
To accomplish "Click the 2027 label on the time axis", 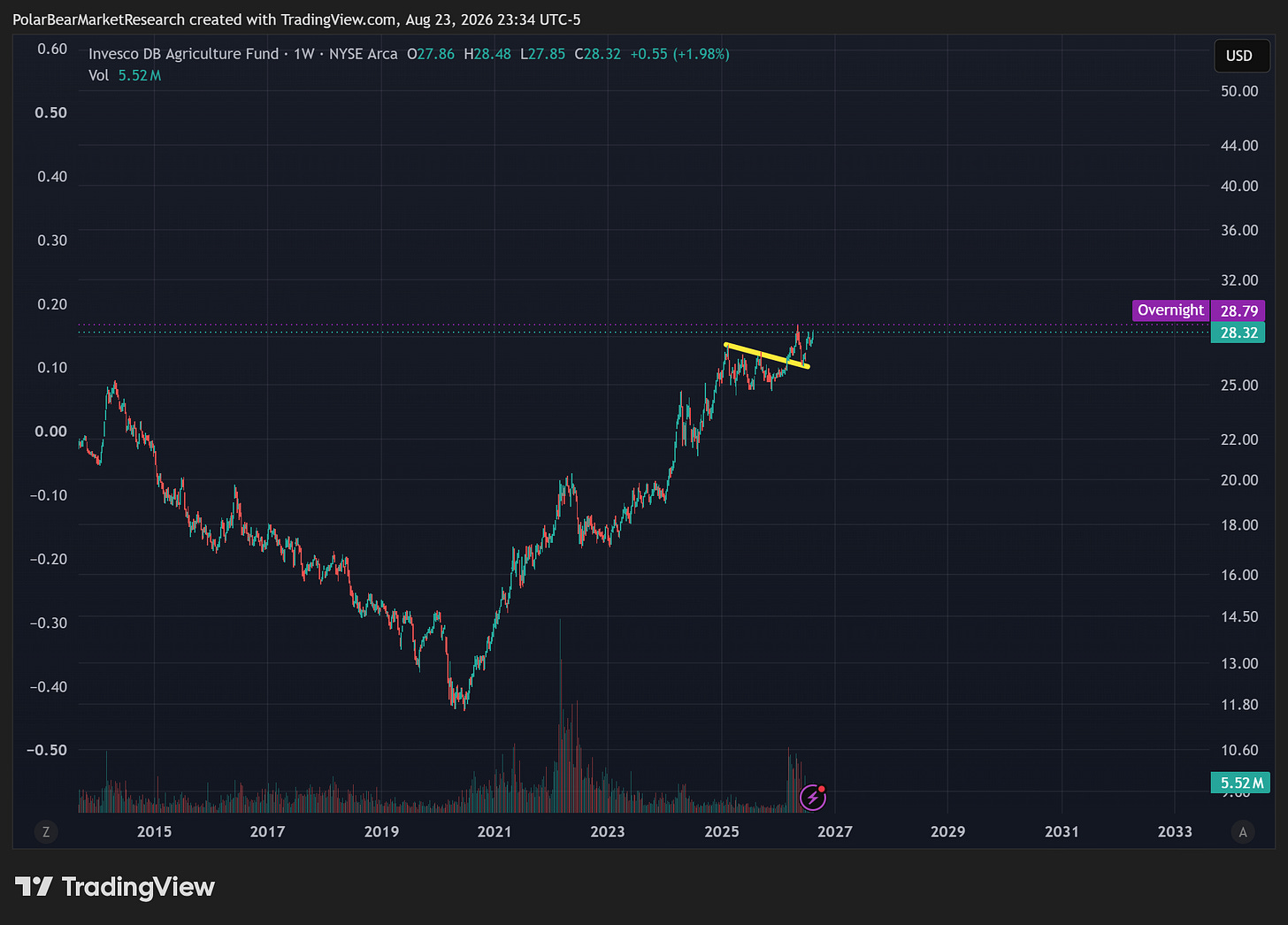I will [x=835, y=831].
